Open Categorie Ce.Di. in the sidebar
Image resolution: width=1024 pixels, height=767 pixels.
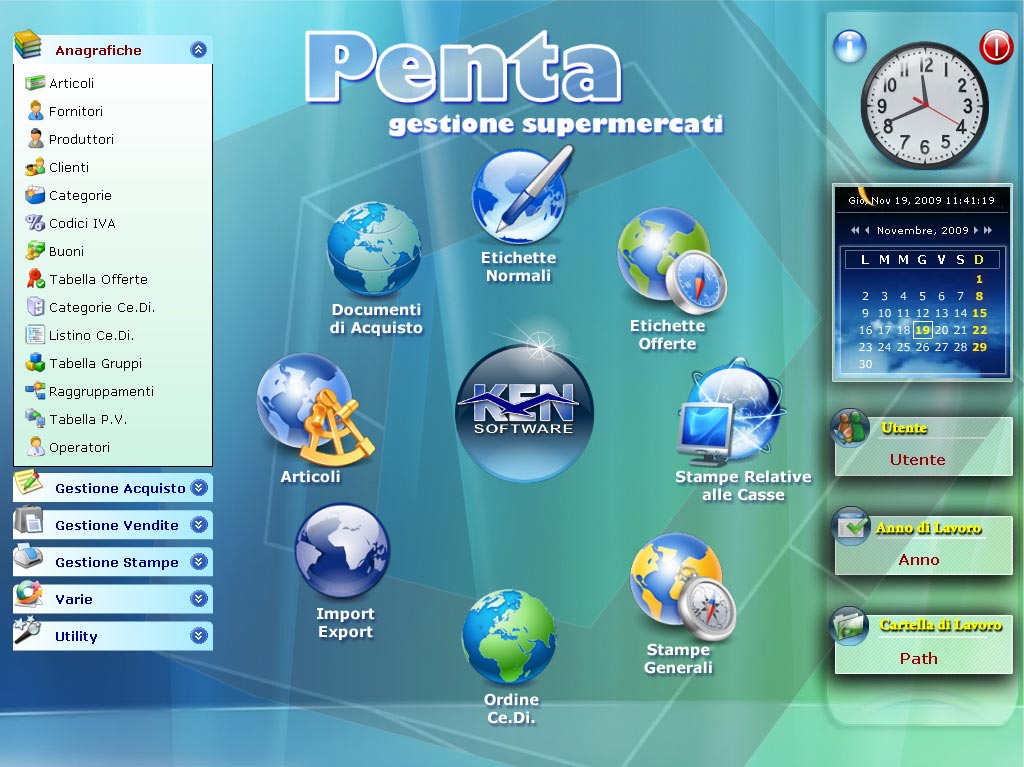[x=102, y=308]
